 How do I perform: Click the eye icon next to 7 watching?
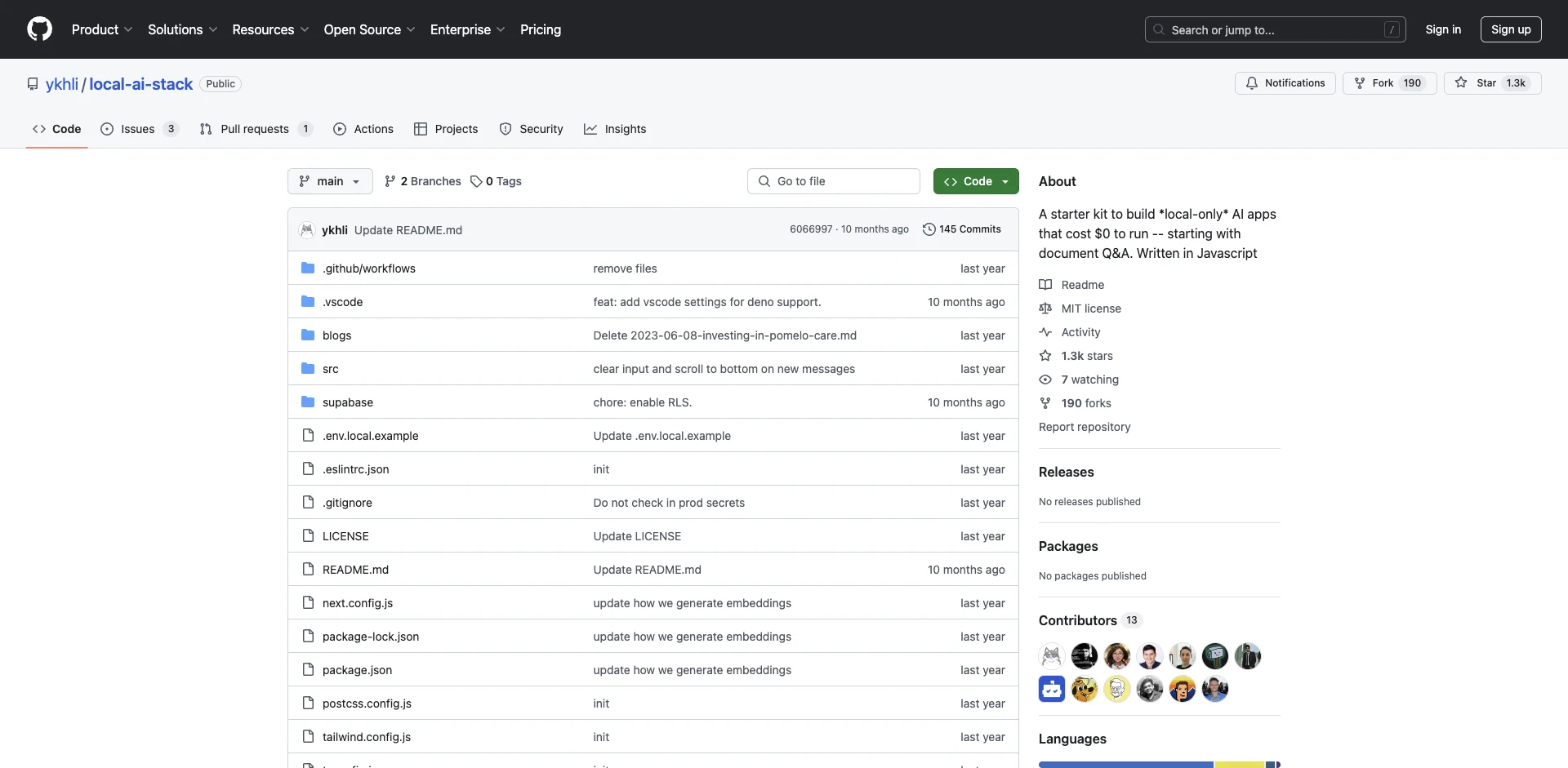1045,380
